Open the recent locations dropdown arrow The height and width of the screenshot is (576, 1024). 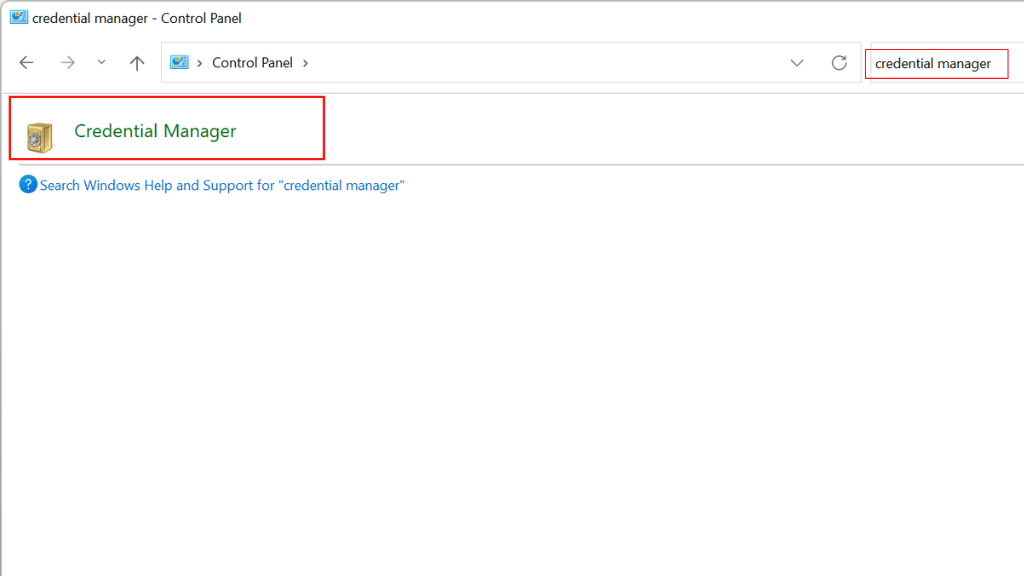[x=101, y=63]
